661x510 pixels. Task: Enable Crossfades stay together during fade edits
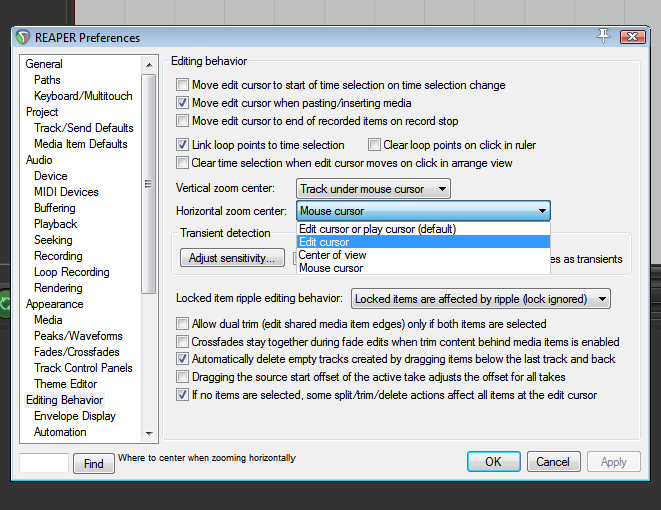click(x=182, y=341)
